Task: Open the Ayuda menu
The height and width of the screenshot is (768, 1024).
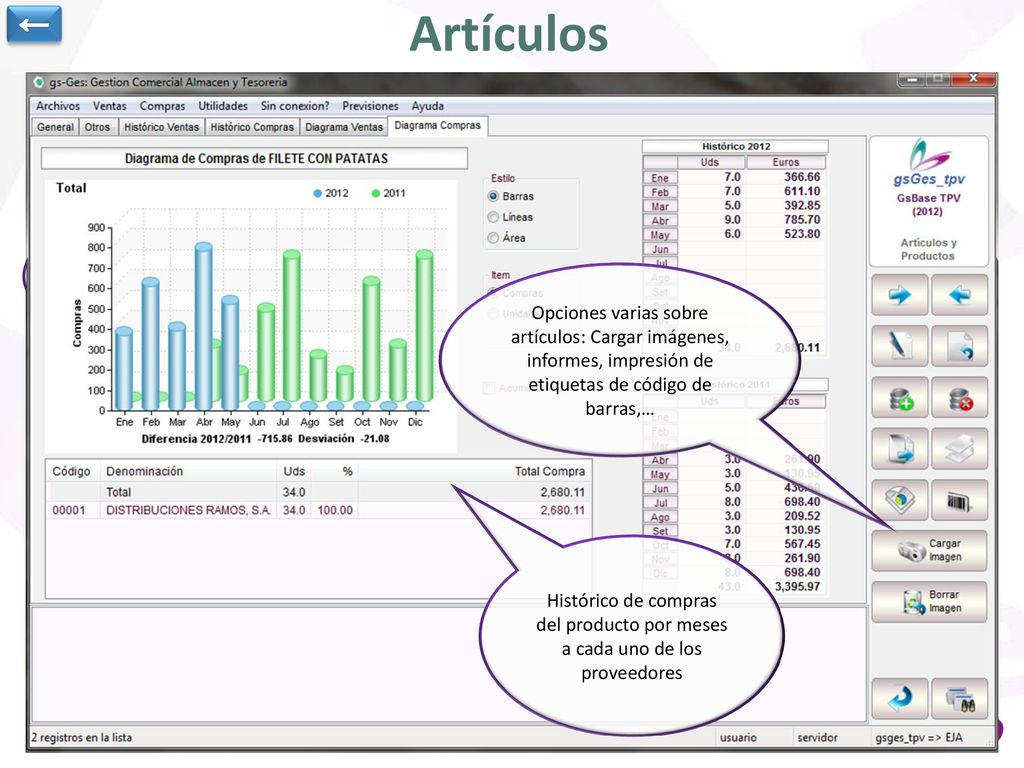Action: [x=427, y=106]
